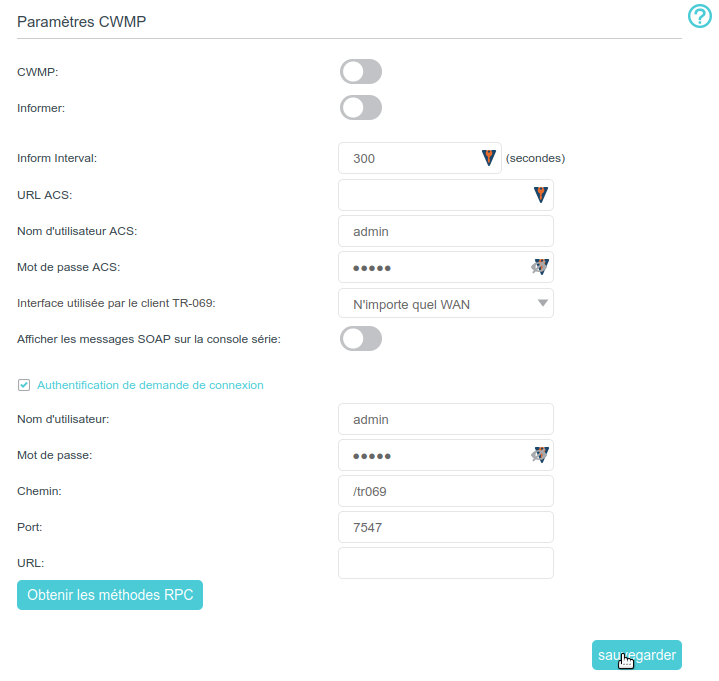This screenshot has width=719, height=681.
Task: Toggle the CWMP switch
Action: (361, 72)
